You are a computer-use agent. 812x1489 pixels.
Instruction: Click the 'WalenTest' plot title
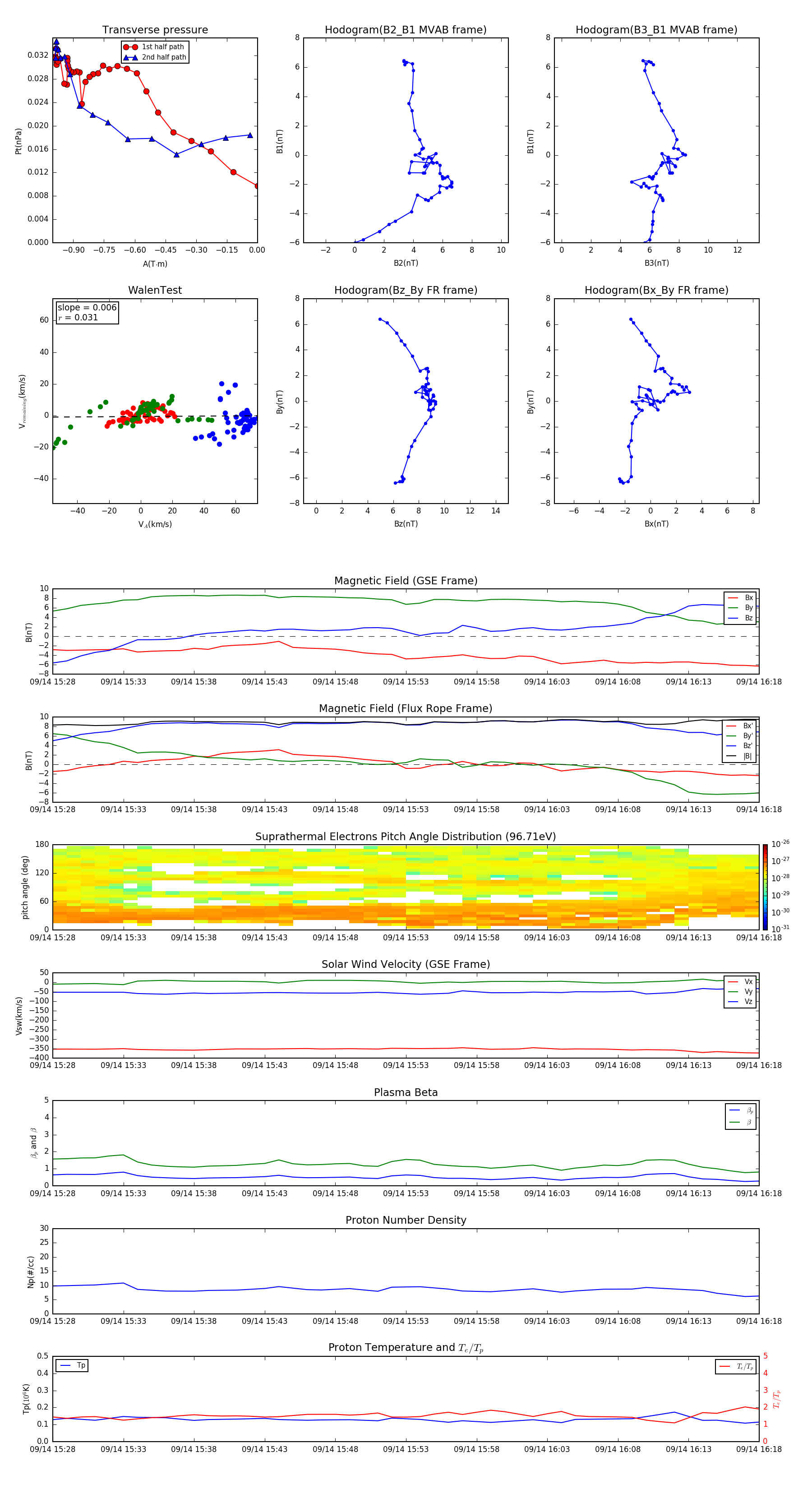click(x=155, y=290)
